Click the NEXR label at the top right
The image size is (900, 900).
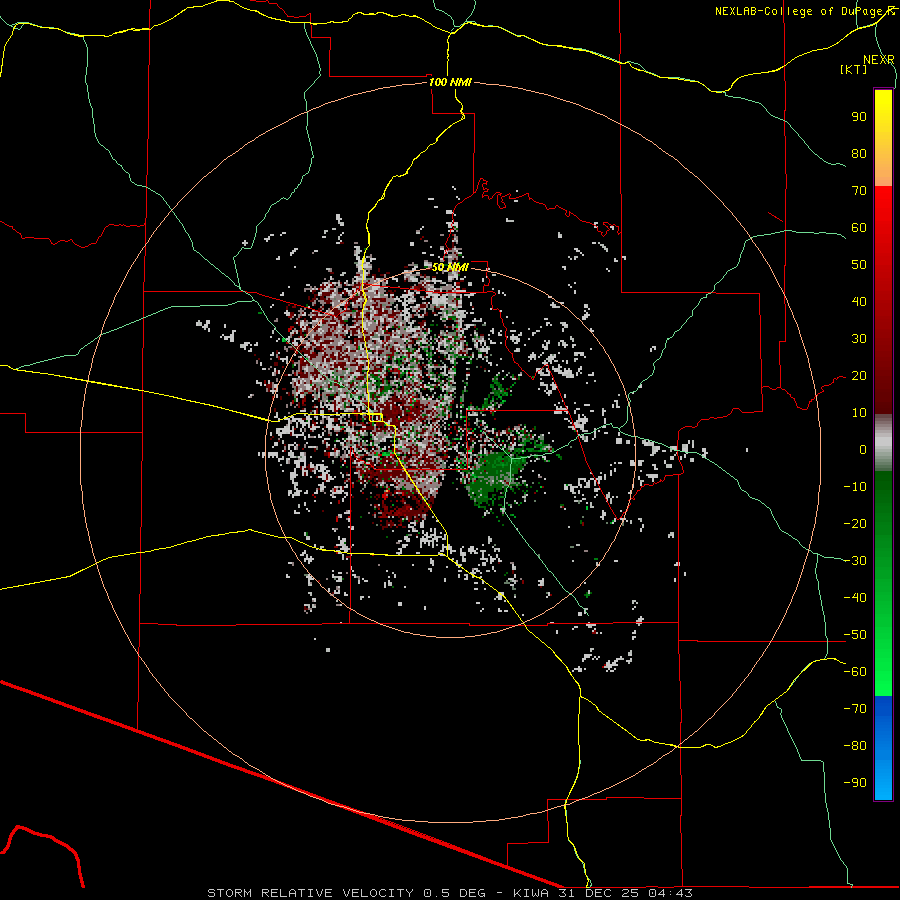(x=878, y=60)
